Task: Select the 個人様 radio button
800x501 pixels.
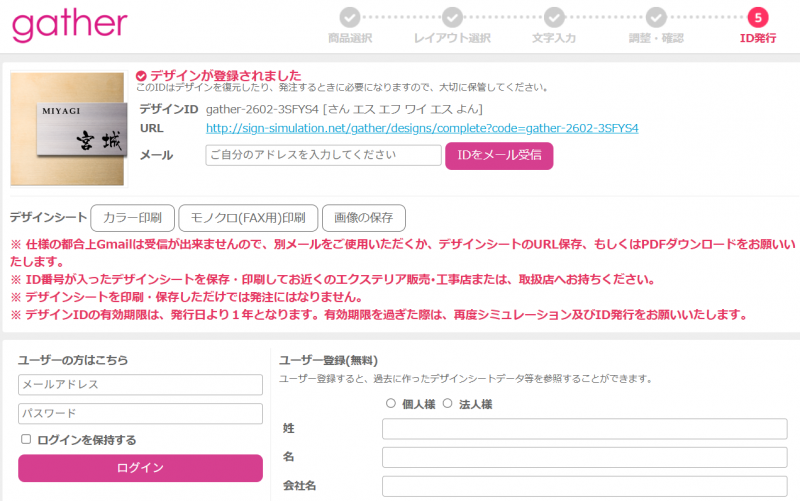Action: tap(390, 404)
